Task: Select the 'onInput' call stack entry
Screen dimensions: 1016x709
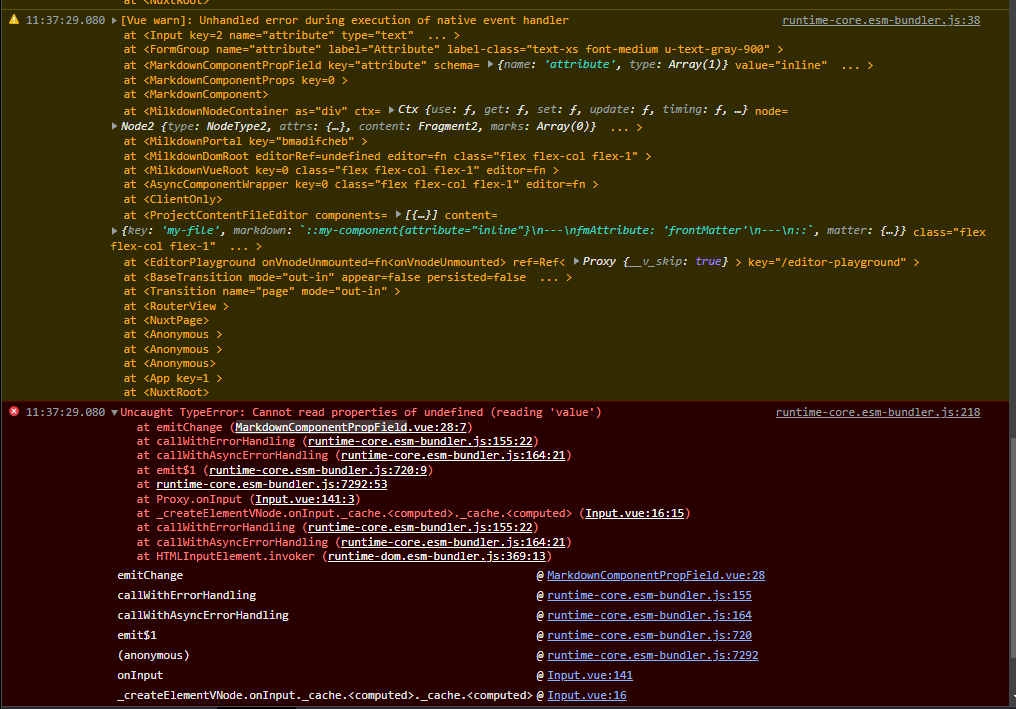Action: click(x=140, y=675)
